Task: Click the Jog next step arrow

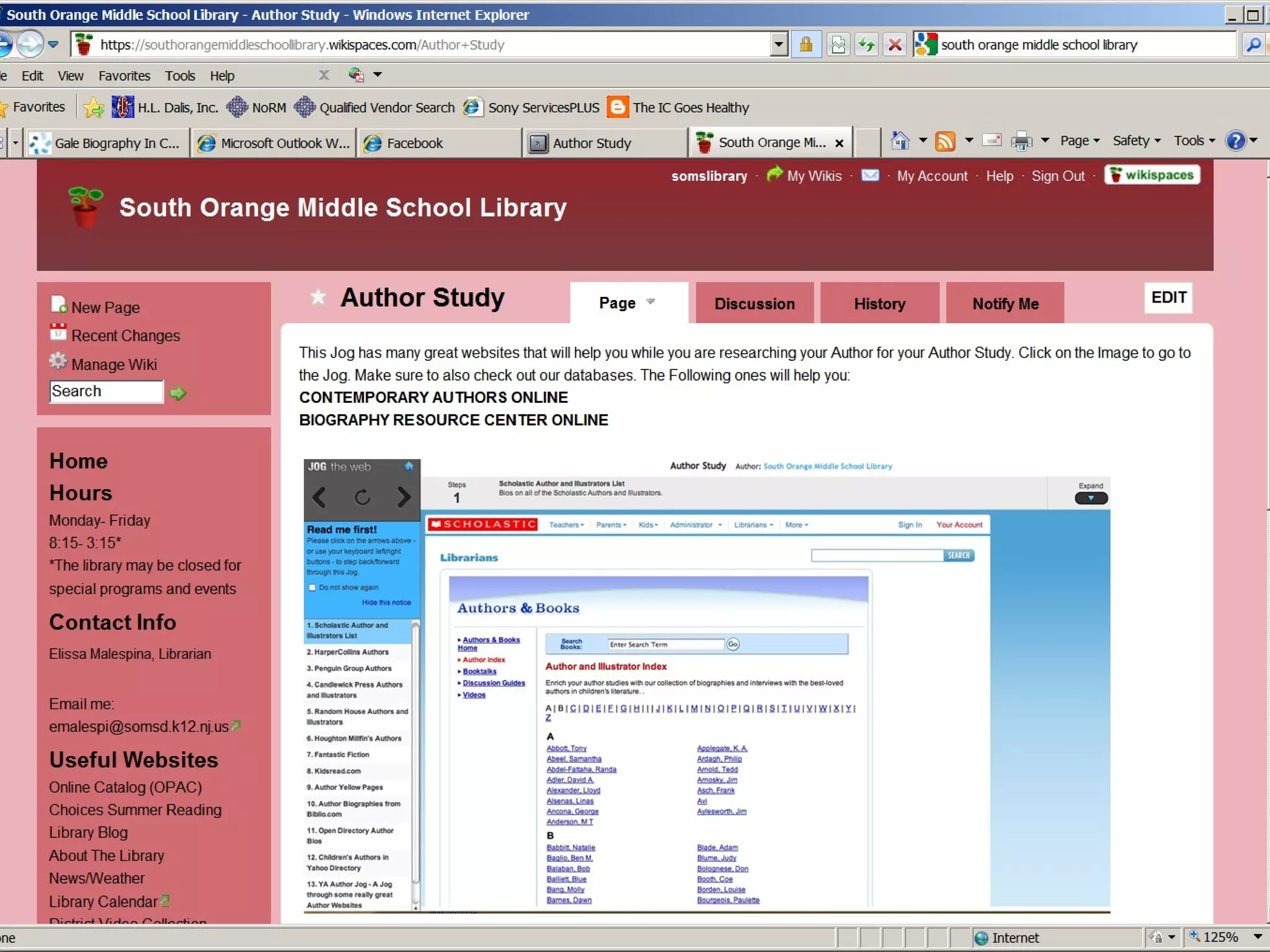Action: pos(404,497)
